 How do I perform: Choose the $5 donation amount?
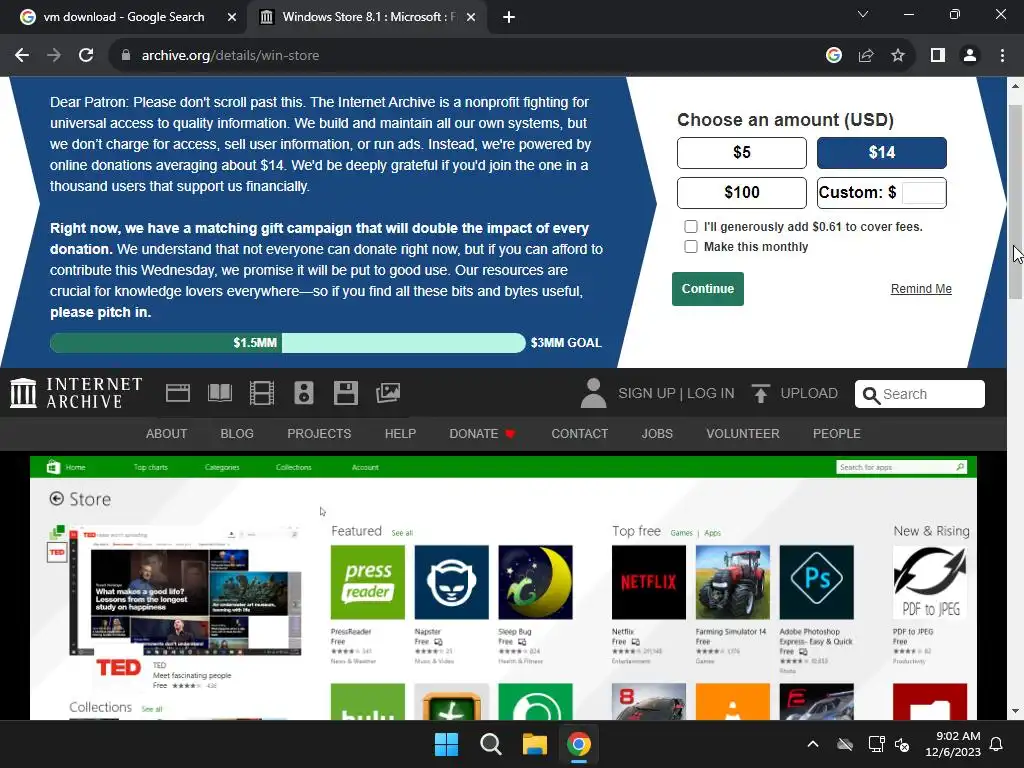coord(741,153)
